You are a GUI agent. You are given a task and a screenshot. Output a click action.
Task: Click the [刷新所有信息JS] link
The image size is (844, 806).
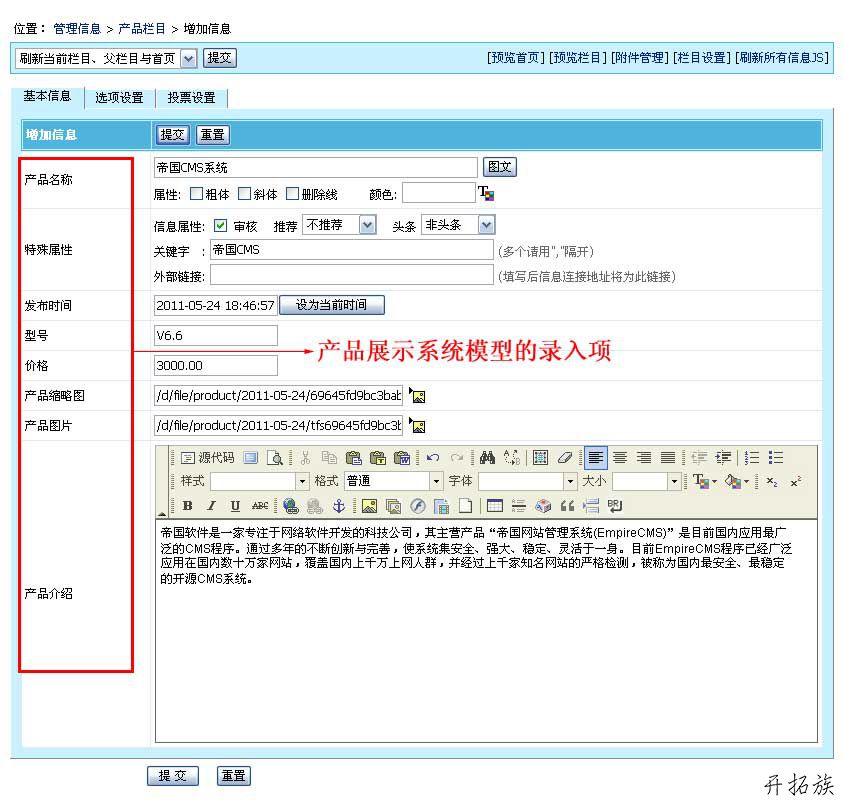point(782,58)
